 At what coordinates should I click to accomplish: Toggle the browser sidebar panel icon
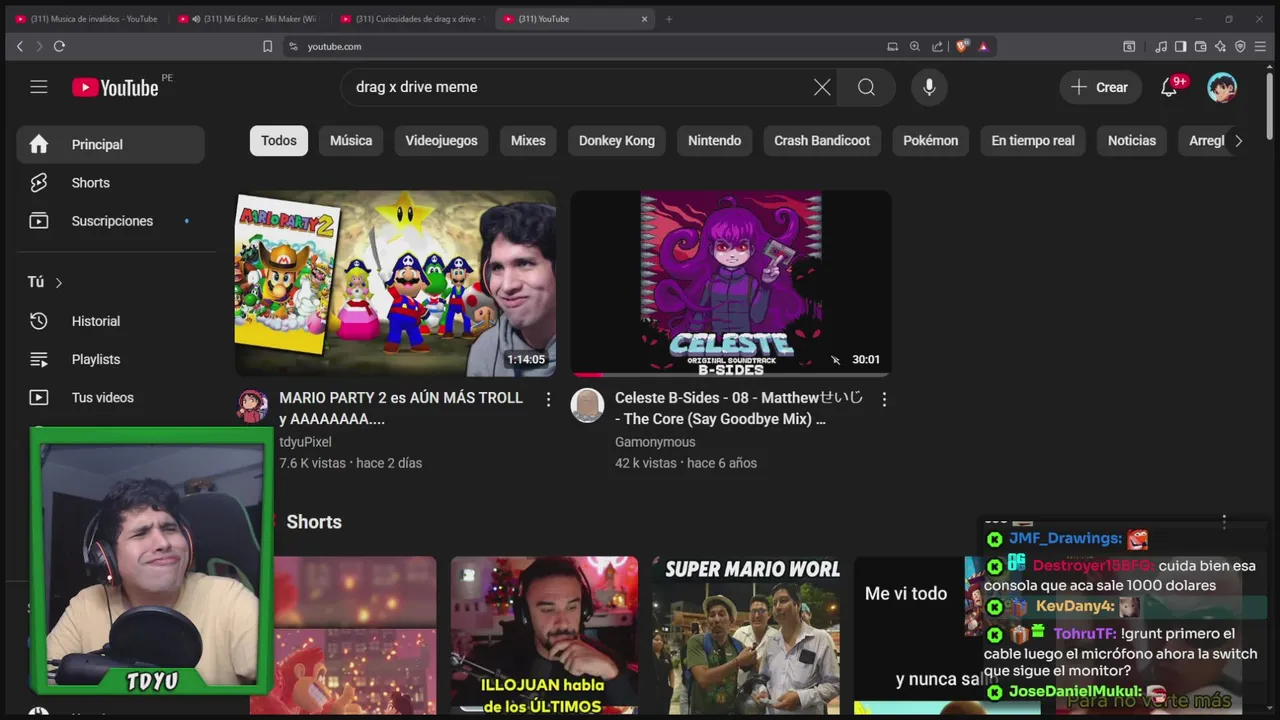click(x=1180, y=46)
